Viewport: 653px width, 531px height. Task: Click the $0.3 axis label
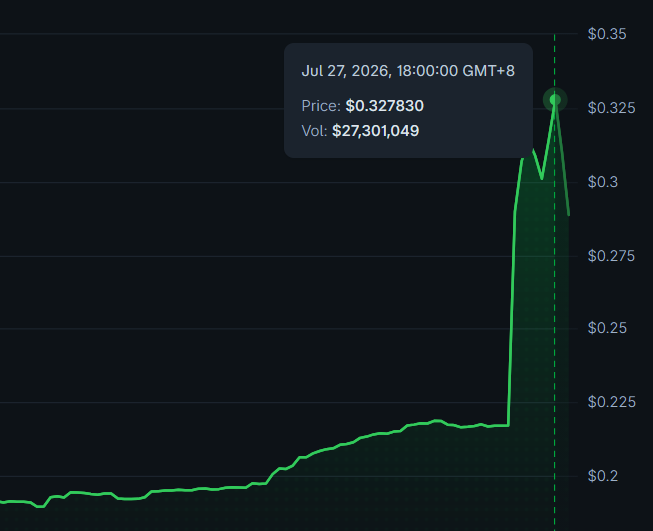coord(603,182)
